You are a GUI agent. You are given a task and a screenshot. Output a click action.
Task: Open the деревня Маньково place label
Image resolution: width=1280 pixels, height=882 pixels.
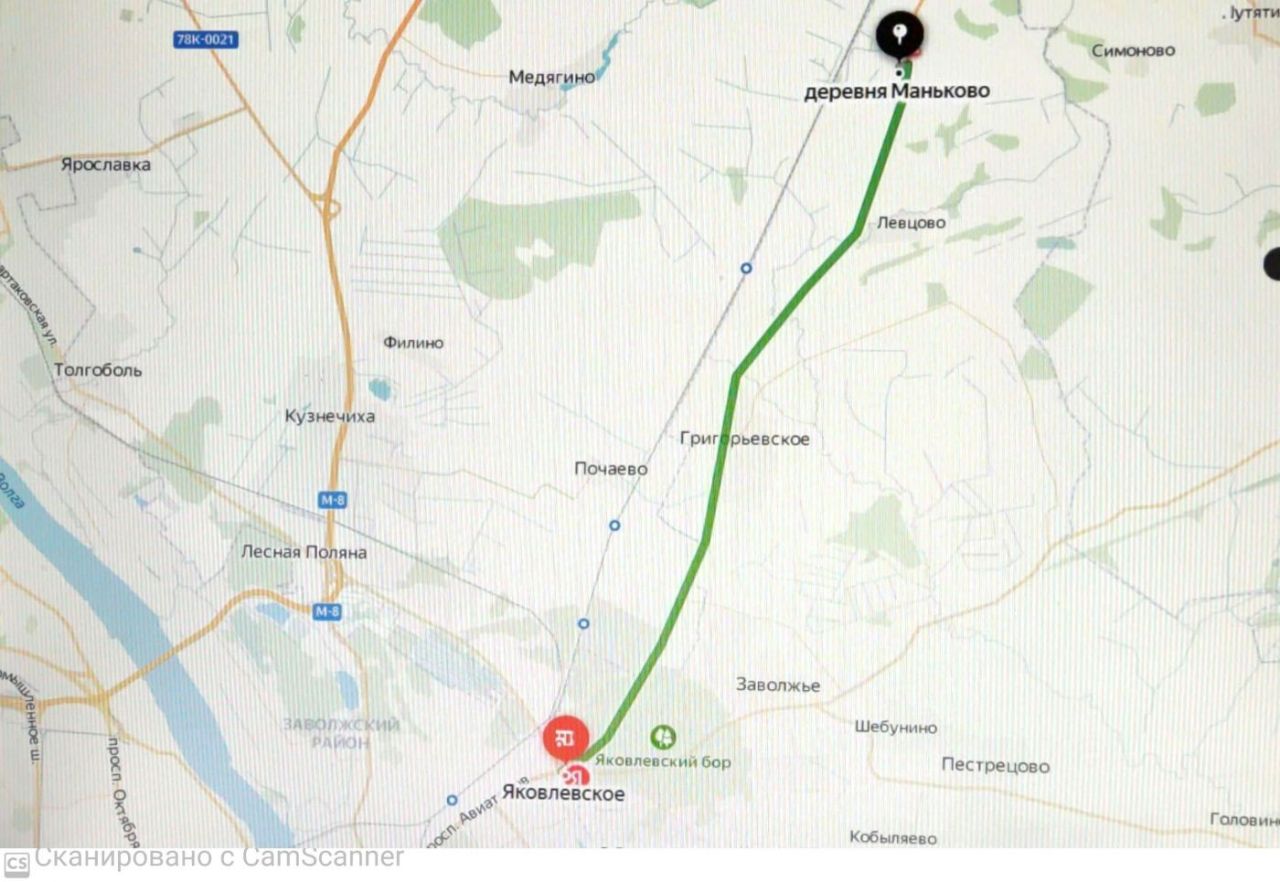click(x=897, y=91)
